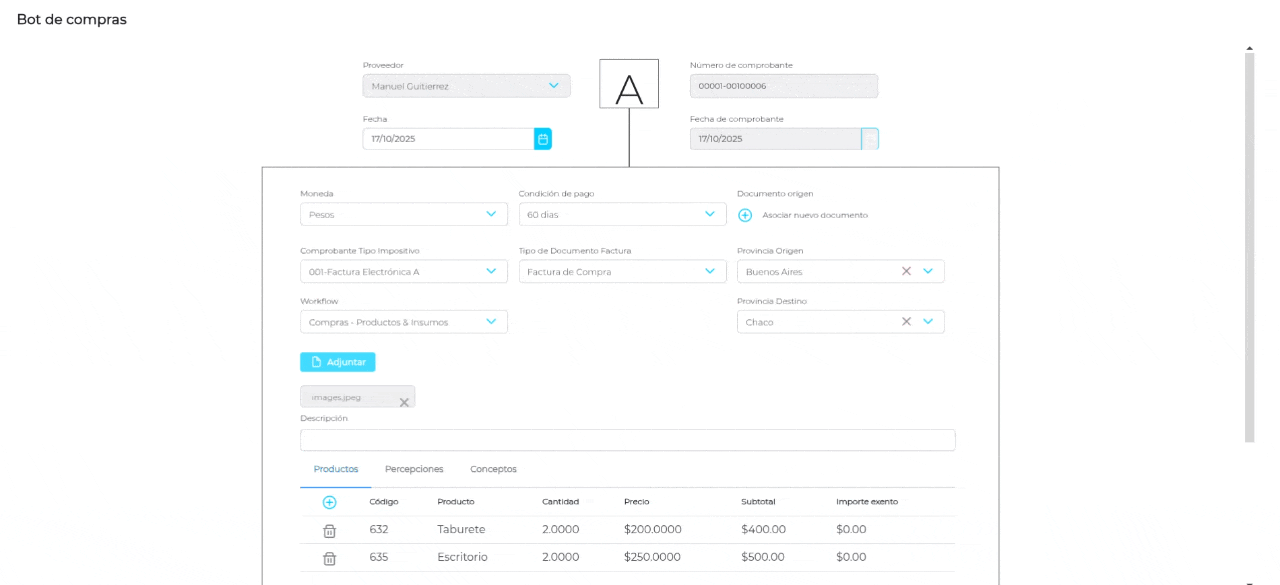Remove the images.jpeg attachment
This screenshot has height=585, width=1280.
[x=404, y=401]
